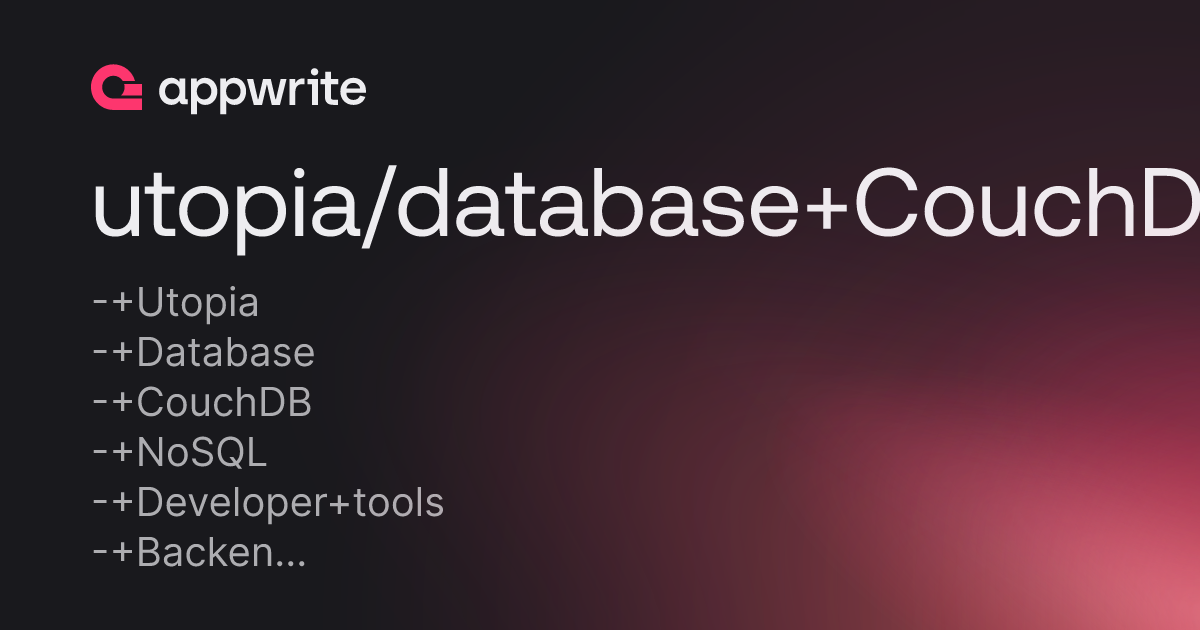Select the appwrite wordmark text
The width and height of the screenshot is (1200, 630).
click(263, 91)
